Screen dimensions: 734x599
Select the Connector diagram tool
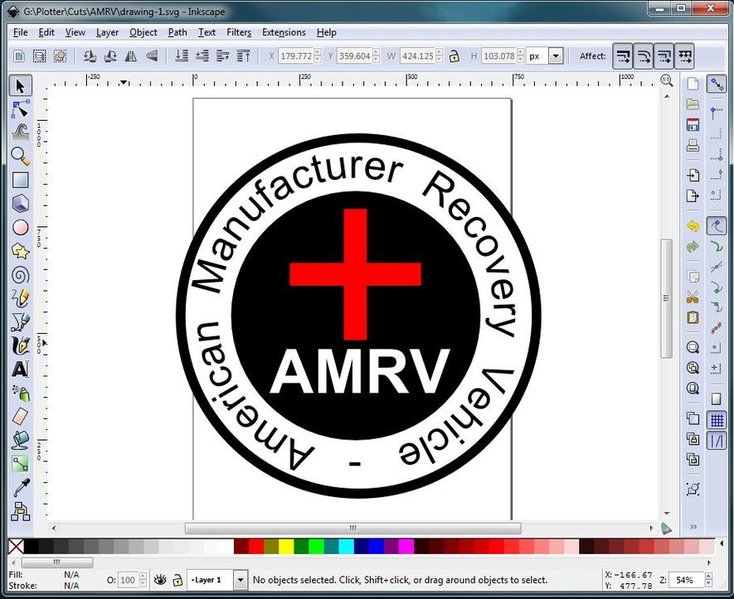20,511
